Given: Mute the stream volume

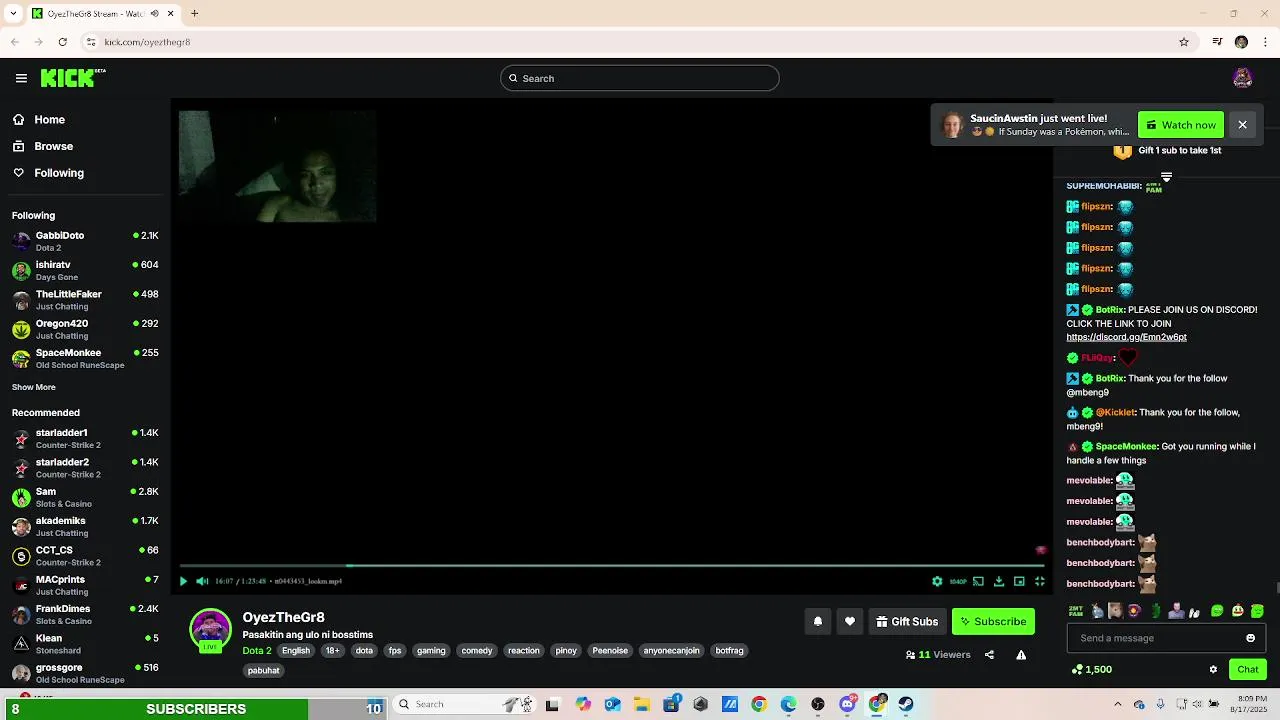Looking at the screenshot, I should click(202, 581).
